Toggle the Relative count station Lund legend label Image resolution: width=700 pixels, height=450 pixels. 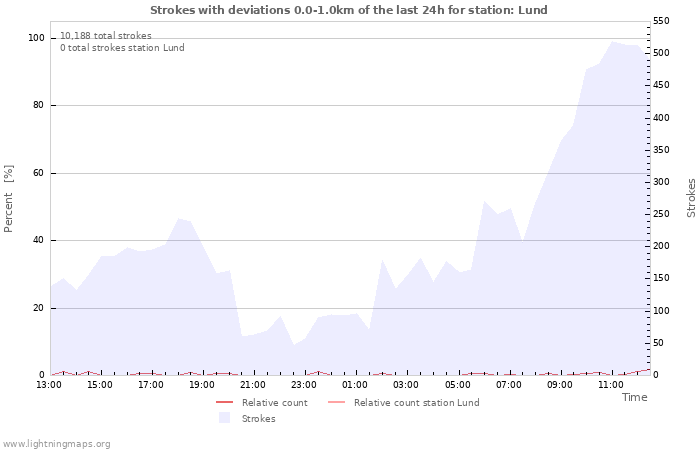[416, 403]
